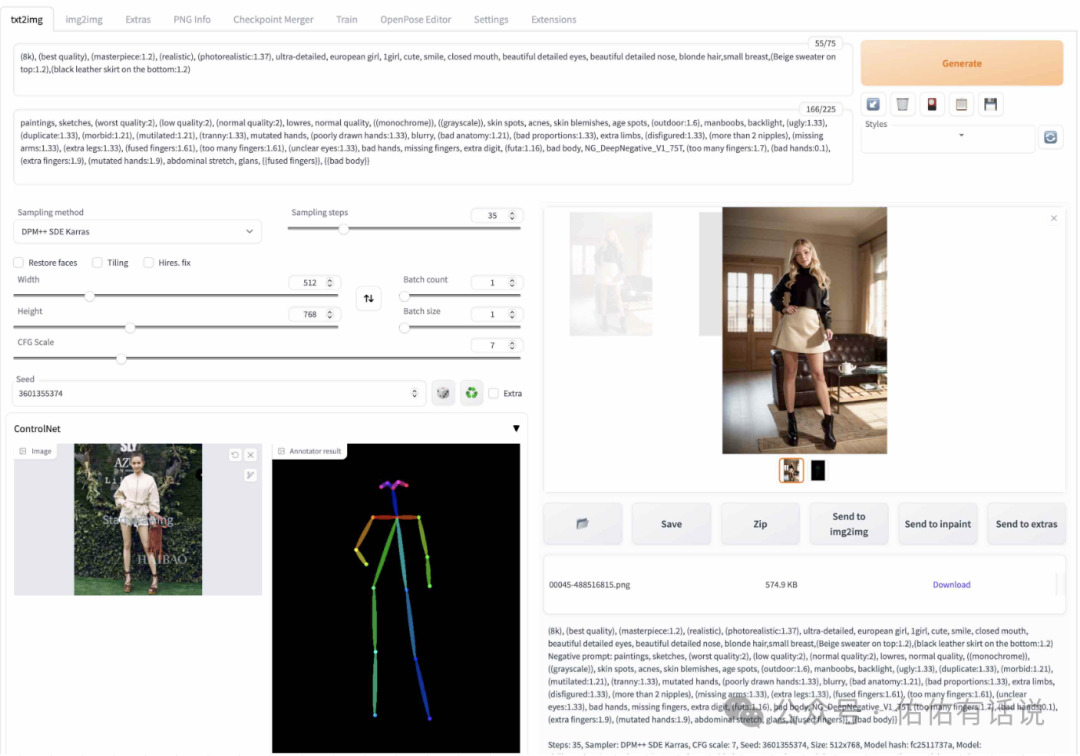Open the Extensions tab

click(554, 19)
